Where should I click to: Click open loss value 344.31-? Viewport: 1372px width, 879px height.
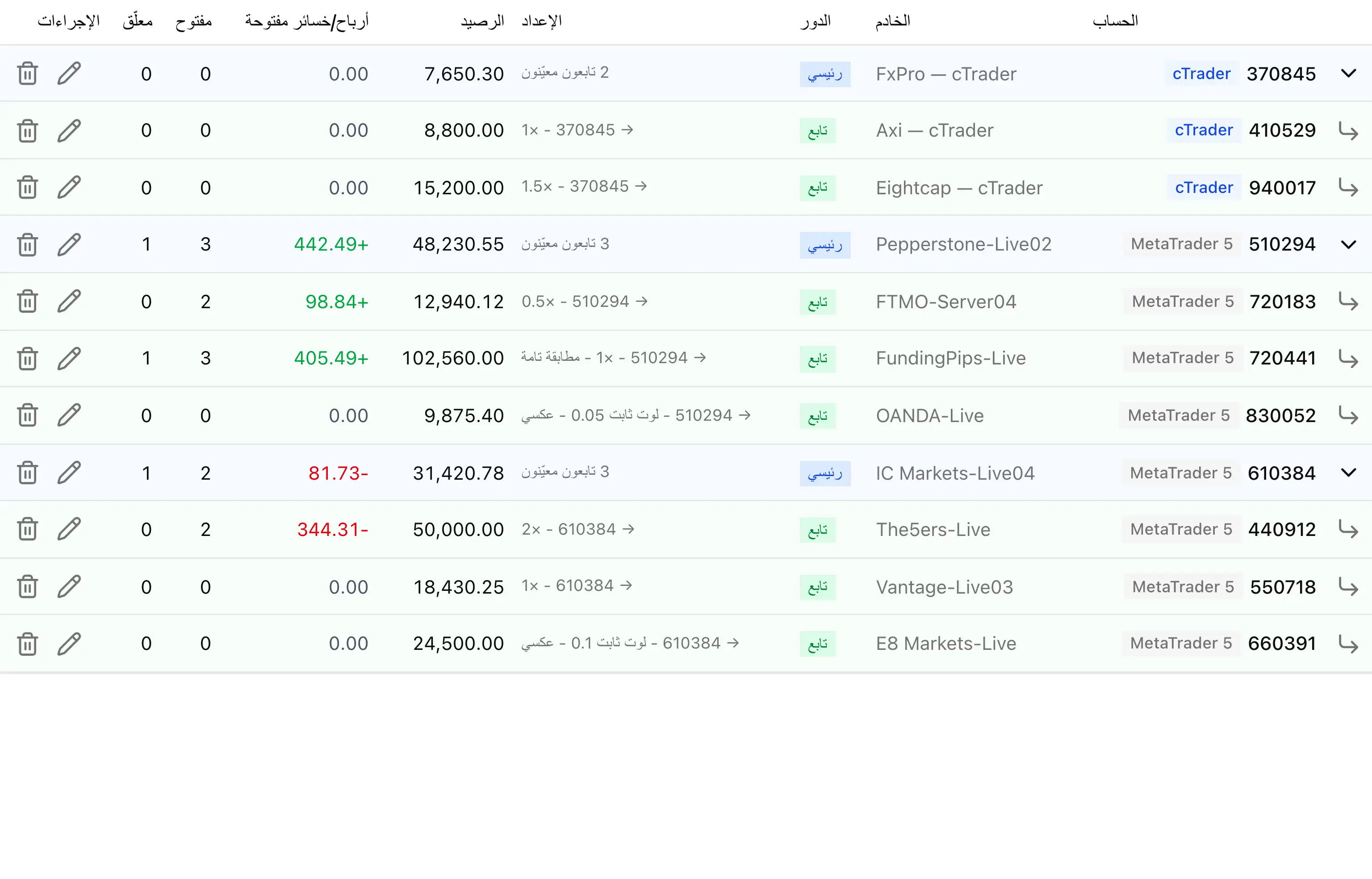(x=333, y=530)
